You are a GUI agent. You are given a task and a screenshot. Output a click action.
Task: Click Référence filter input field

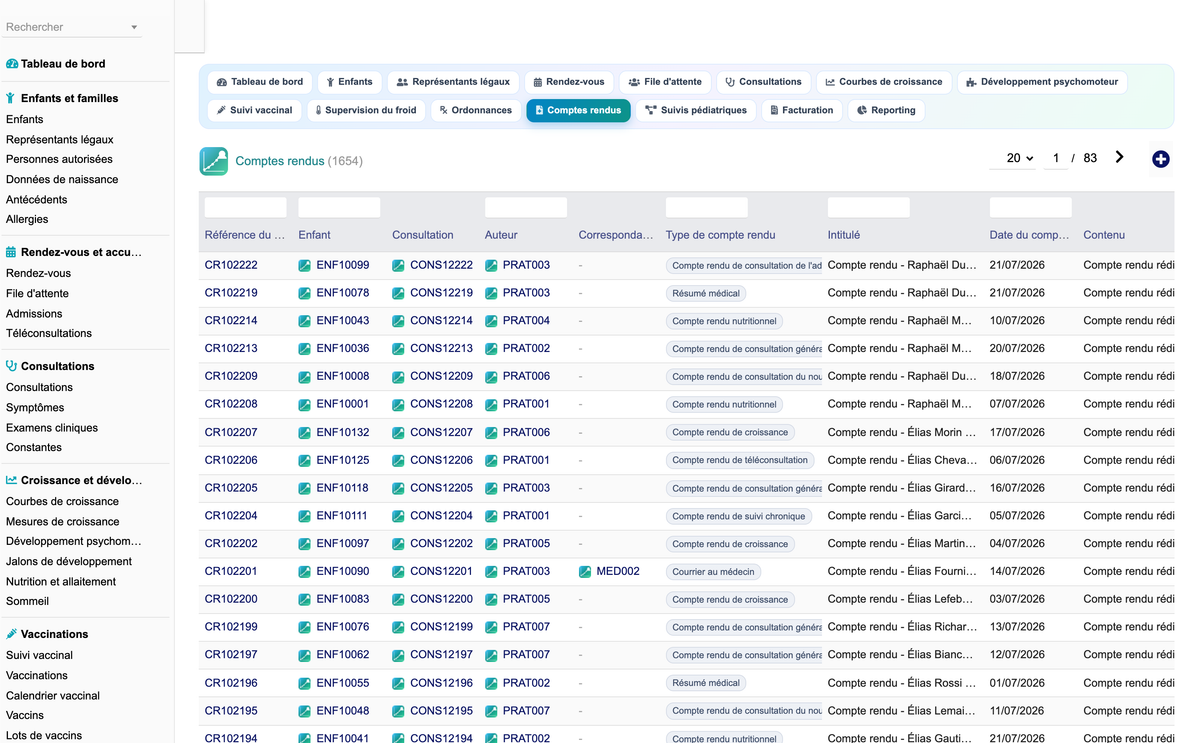246,208
